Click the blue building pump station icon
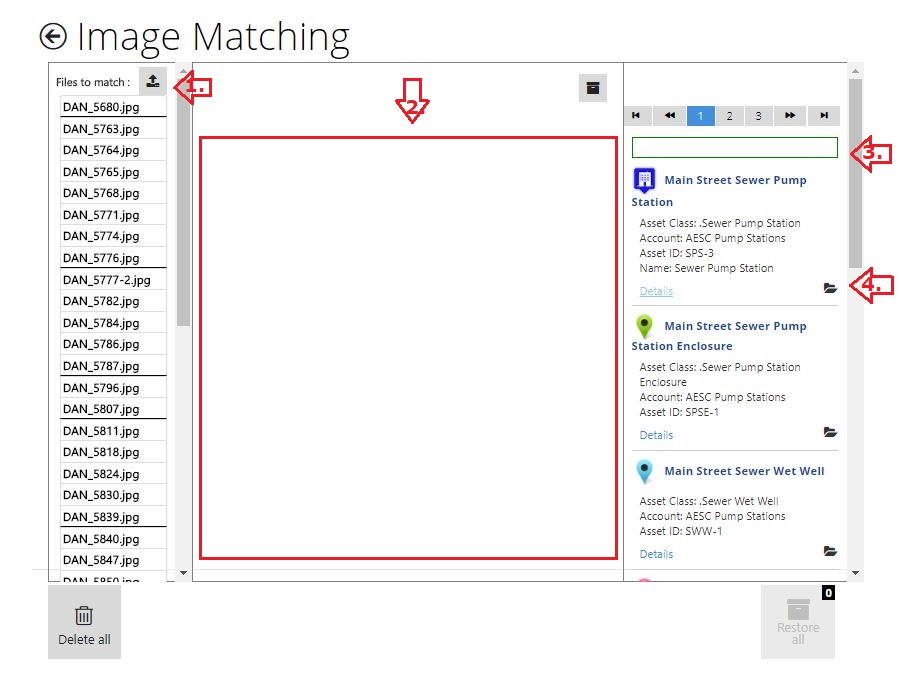Image resolution: width=898 pixels, height=681 pixels. coord(645,181)
